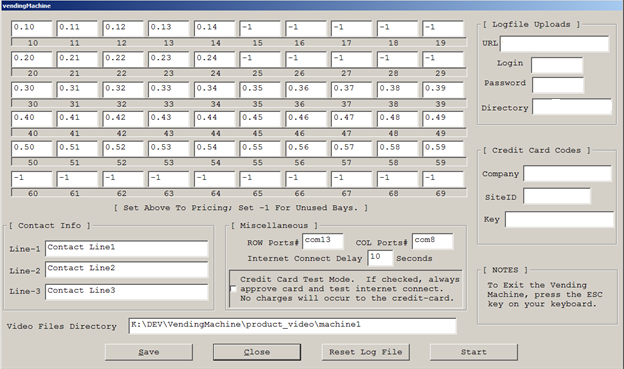The height and width of the screenshot is (369, 624).
Task: Toggle the Credit Card Test Mode checkbox
Action: [233, 289]
